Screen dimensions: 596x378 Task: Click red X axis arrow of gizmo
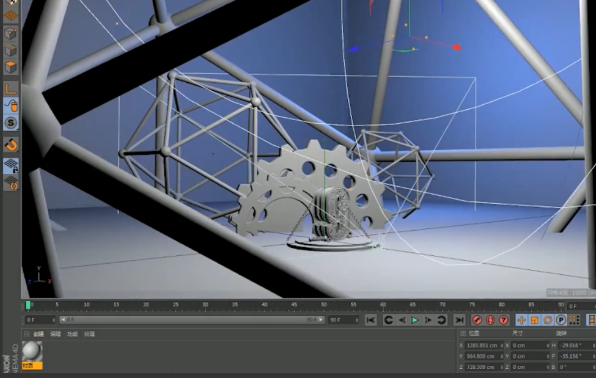[x=457, y=47]
